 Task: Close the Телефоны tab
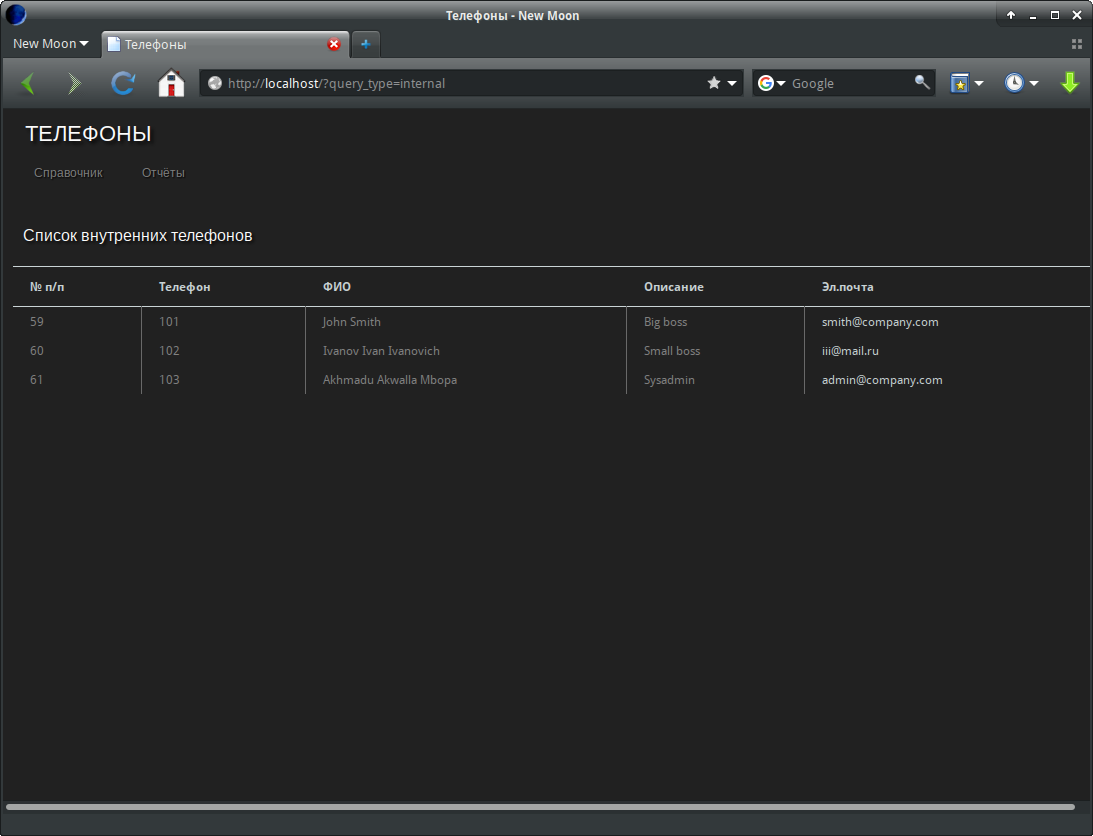pyautogui.click(x=334, y=44)
